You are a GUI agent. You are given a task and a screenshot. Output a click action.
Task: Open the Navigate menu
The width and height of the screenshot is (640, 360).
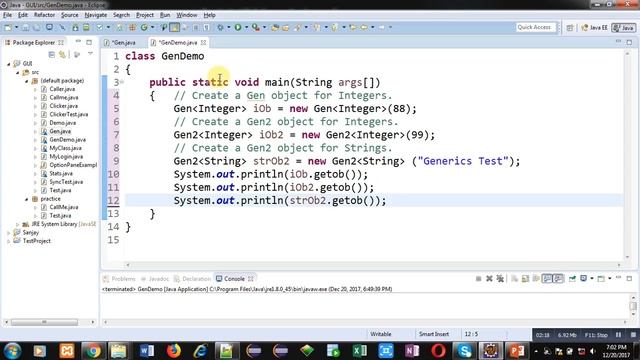point(96,15)
